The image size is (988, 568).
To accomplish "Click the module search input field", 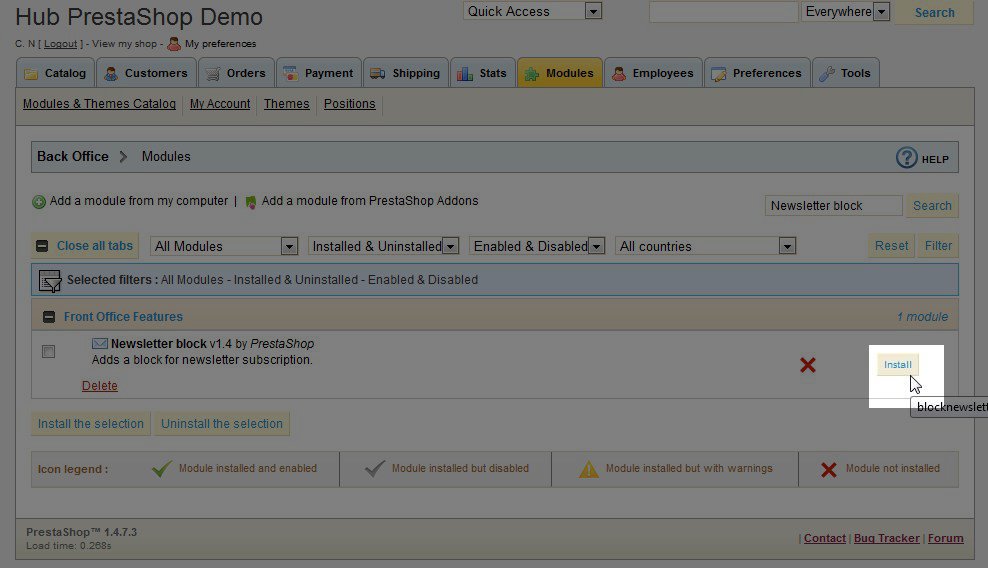I will pos(834,205).
